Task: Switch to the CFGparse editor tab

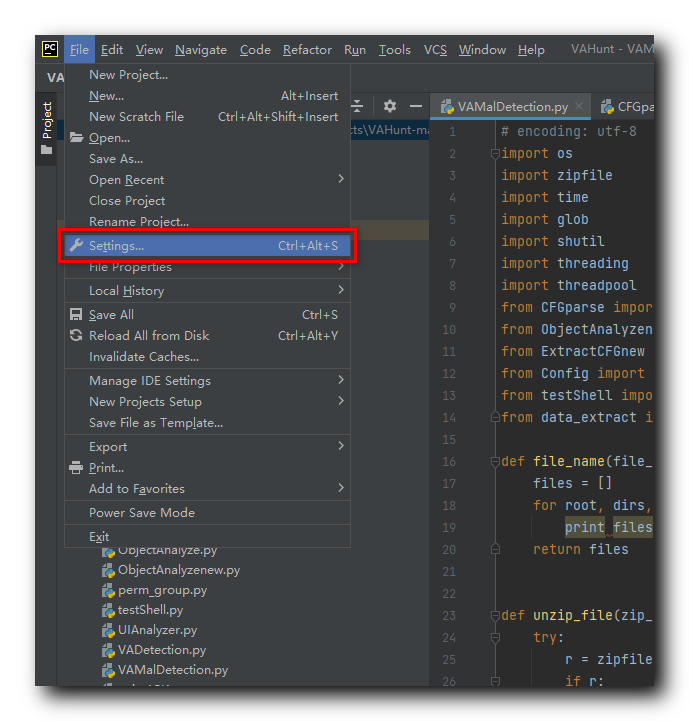Action: (x=625, y=107)
